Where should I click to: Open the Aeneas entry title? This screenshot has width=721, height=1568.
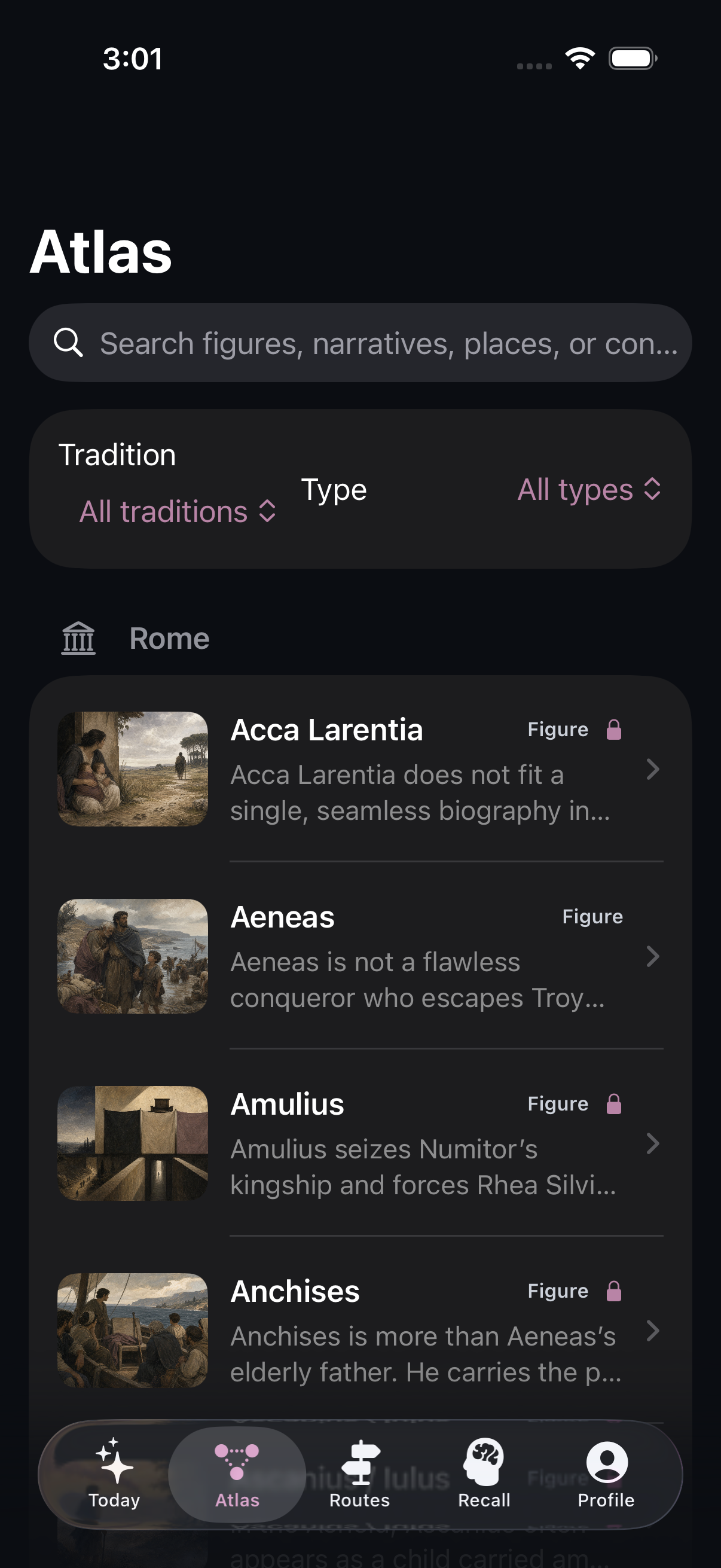[x=282, y=917]
